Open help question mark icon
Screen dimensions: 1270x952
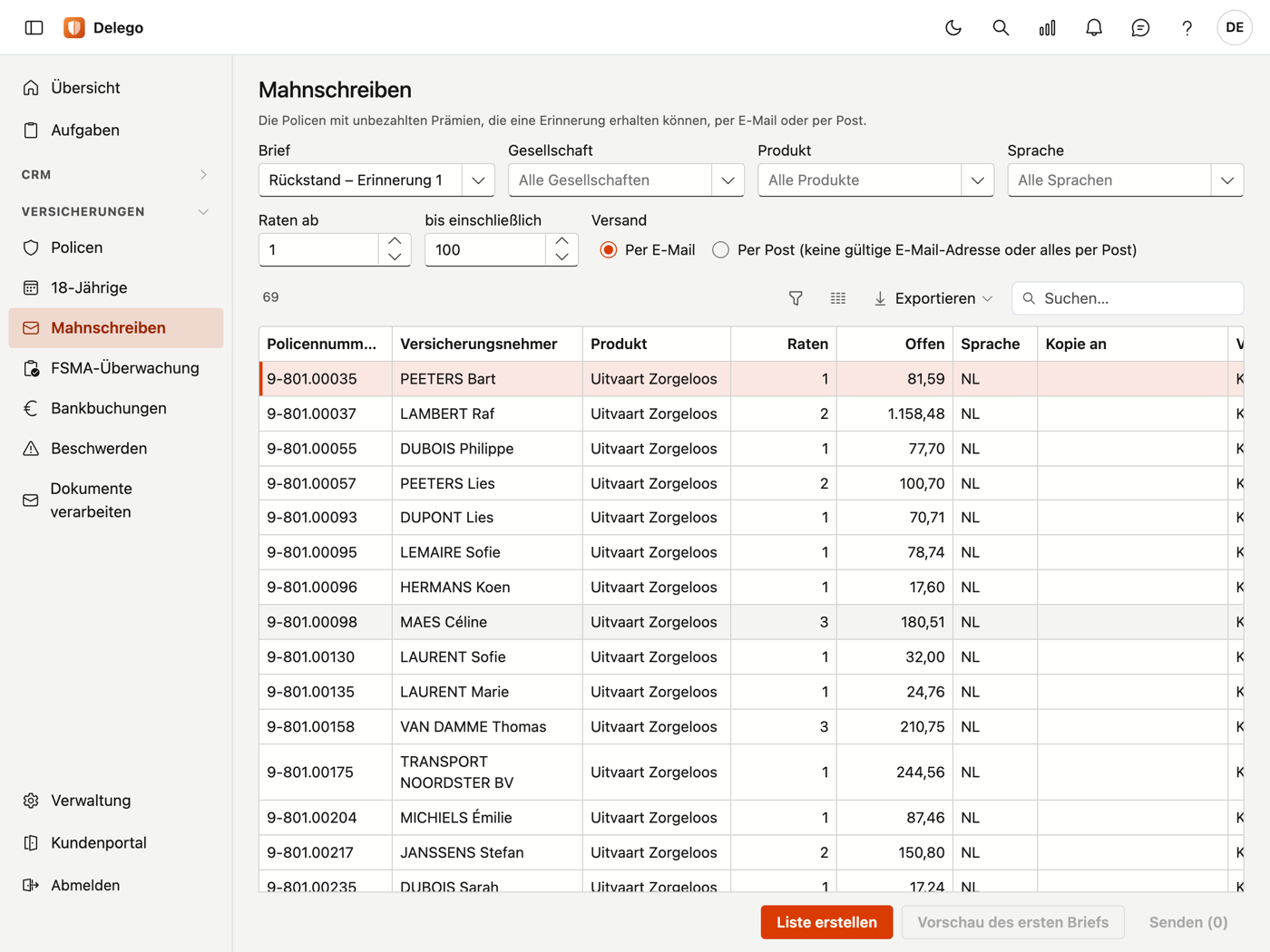pyautogui.click(x=1187, y=27)
